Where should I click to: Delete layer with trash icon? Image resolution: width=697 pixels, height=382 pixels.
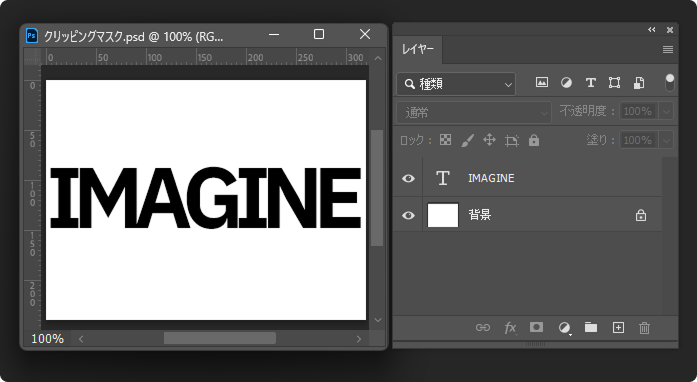[644, 328]
